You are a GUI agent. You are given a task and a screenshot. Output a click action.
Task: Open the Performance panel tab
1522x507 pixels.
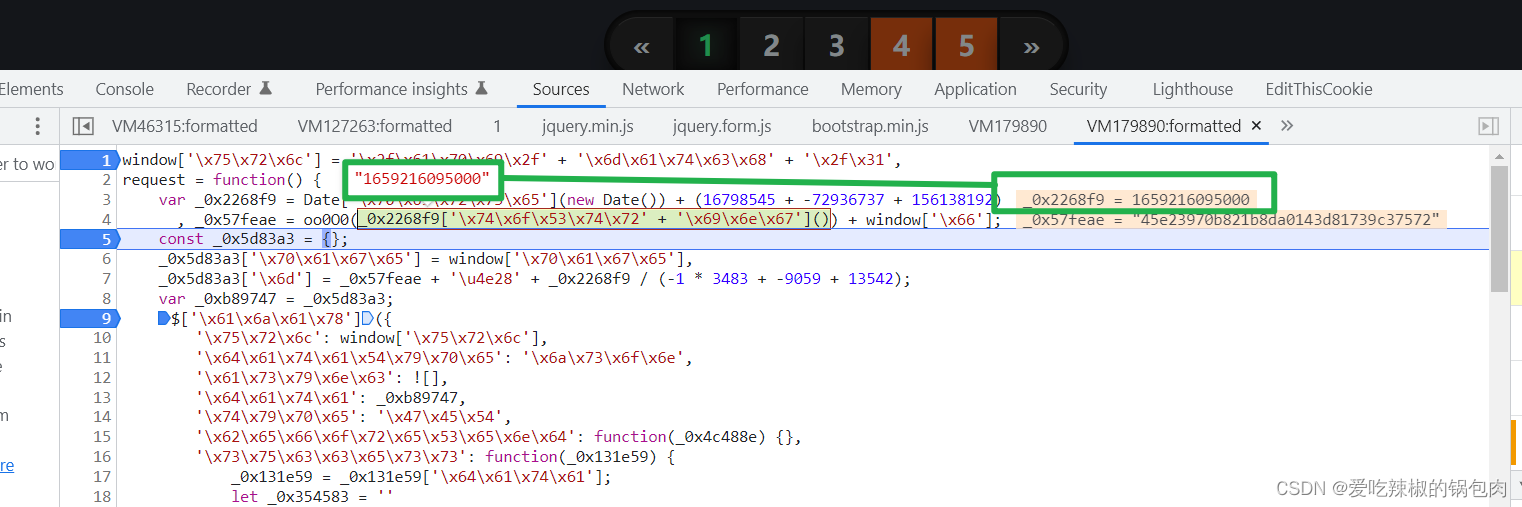click(x=763, y=89)
